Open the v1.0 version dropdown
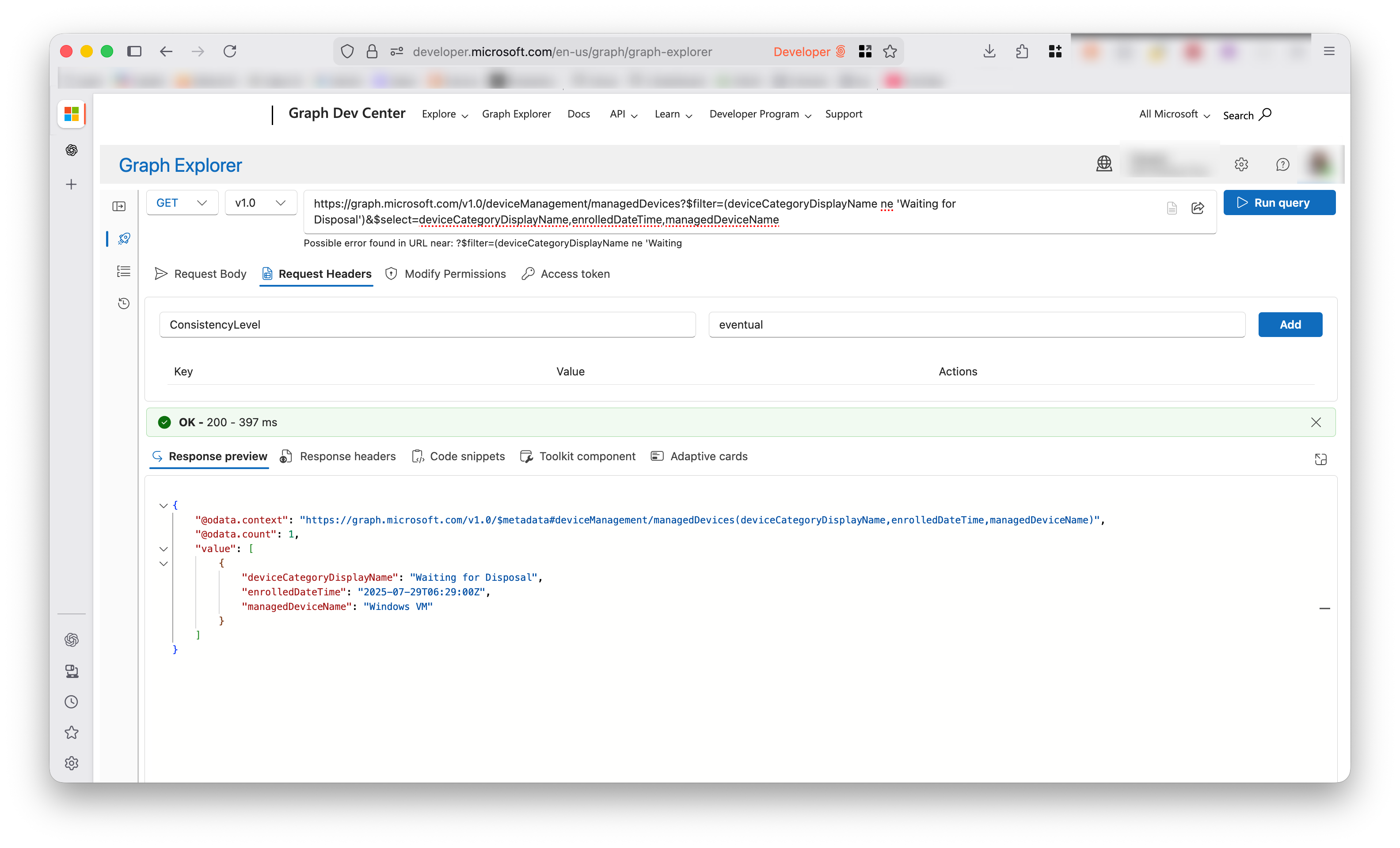 coord(260,203)
